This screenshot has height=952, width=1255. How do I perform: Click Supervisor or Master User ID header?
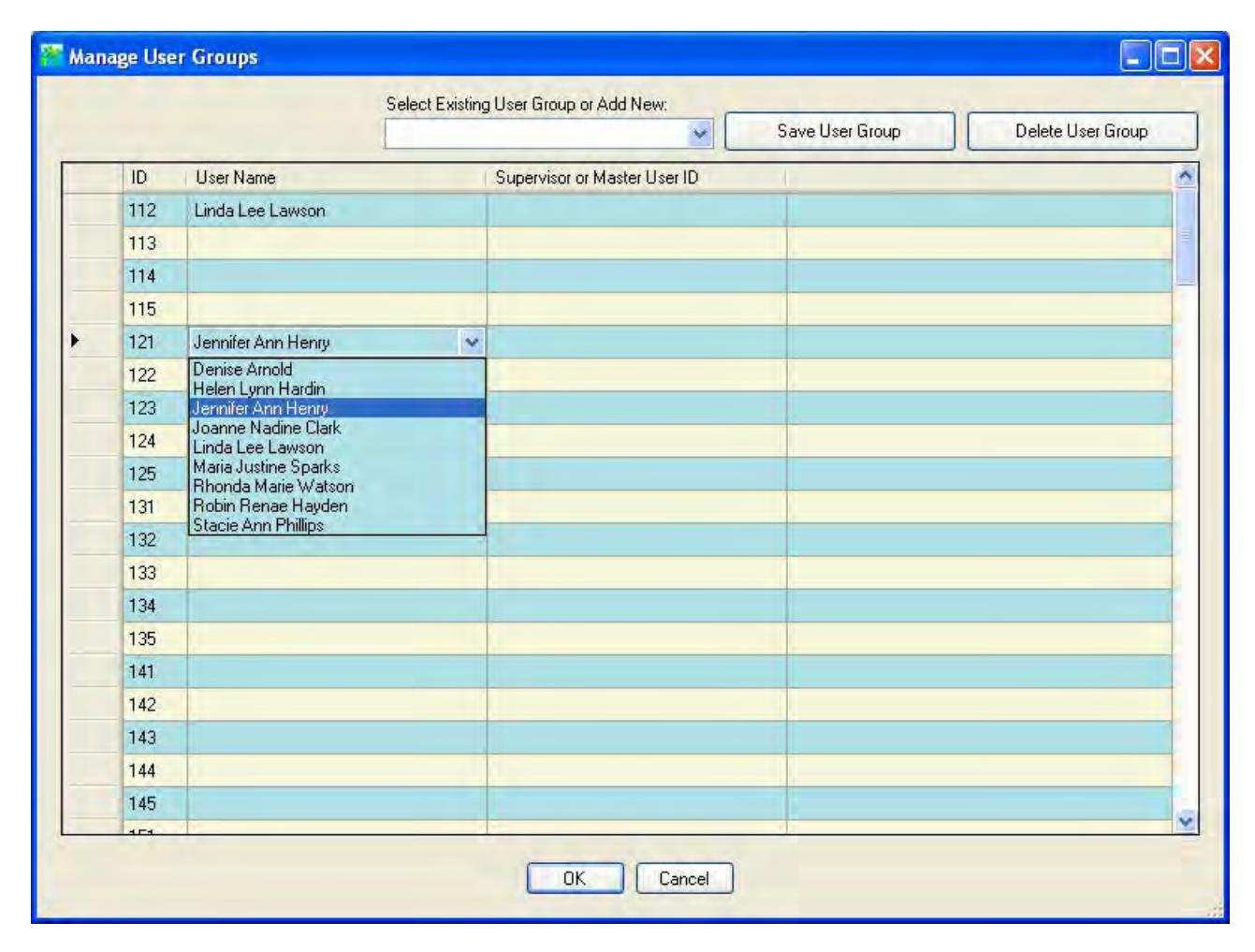(x=636, y=178)
